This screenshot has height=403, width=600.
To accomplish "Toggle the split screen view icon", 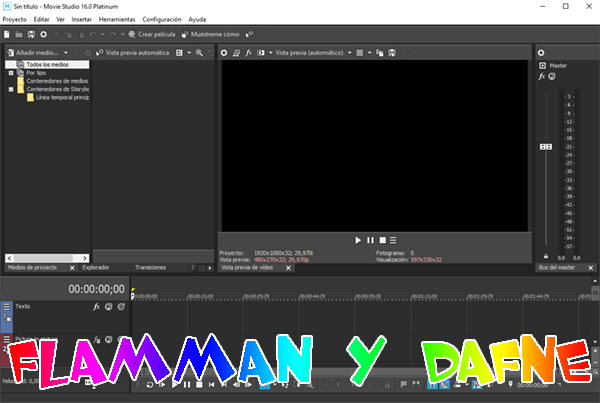I will [x=261, y=53].
